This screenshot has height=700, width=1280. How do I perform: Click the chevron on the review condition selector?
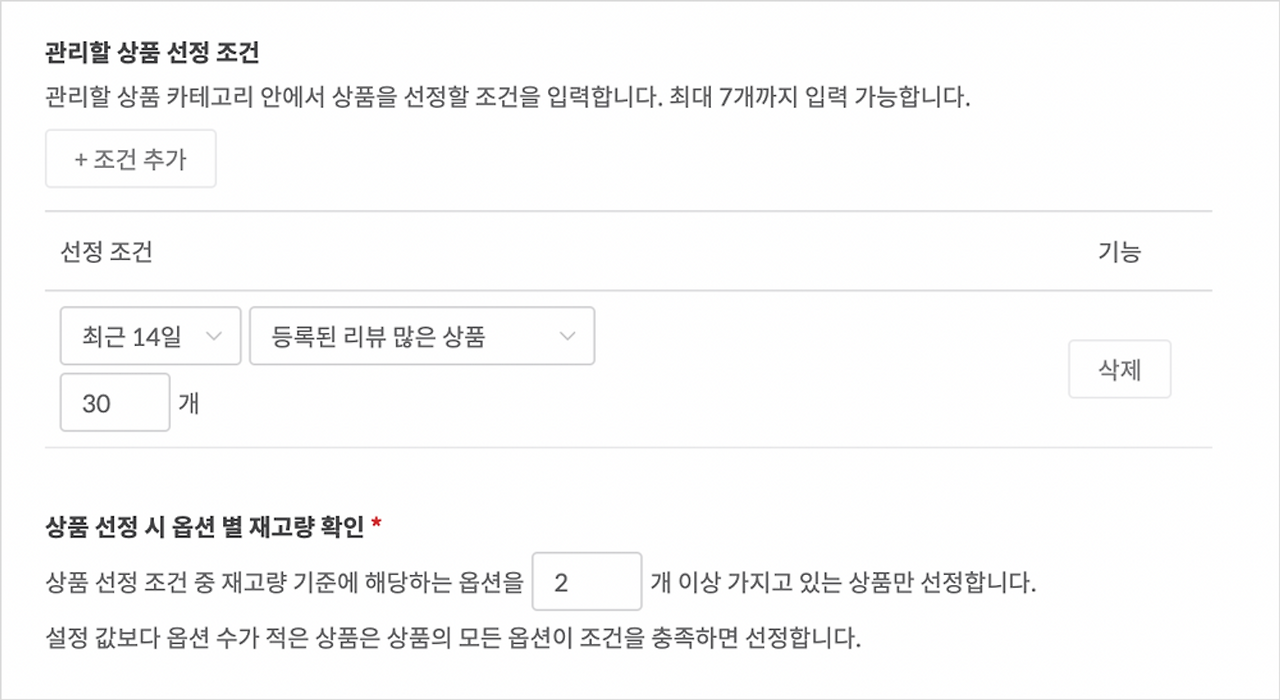(566, 336)
